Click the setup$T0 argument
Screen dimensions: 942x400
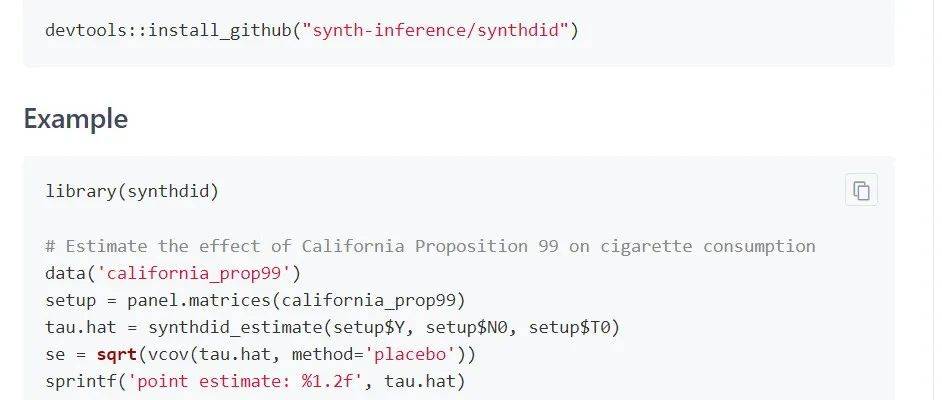click(x=569, y=327)
